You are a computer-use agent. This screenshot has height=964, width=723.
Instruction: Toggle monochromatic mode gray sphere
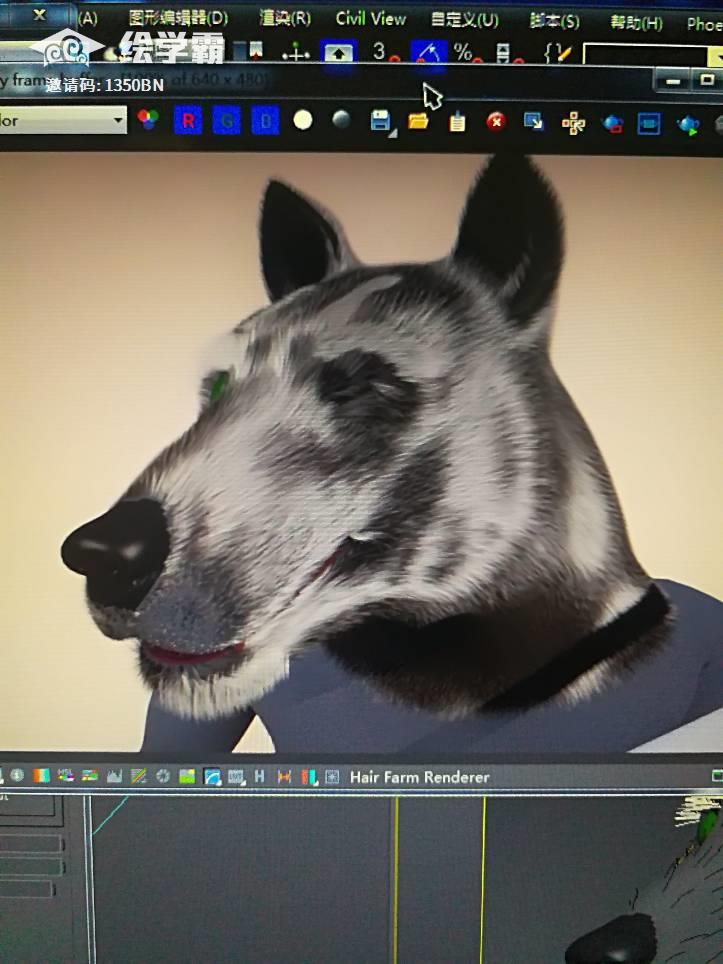click(341, 119)
